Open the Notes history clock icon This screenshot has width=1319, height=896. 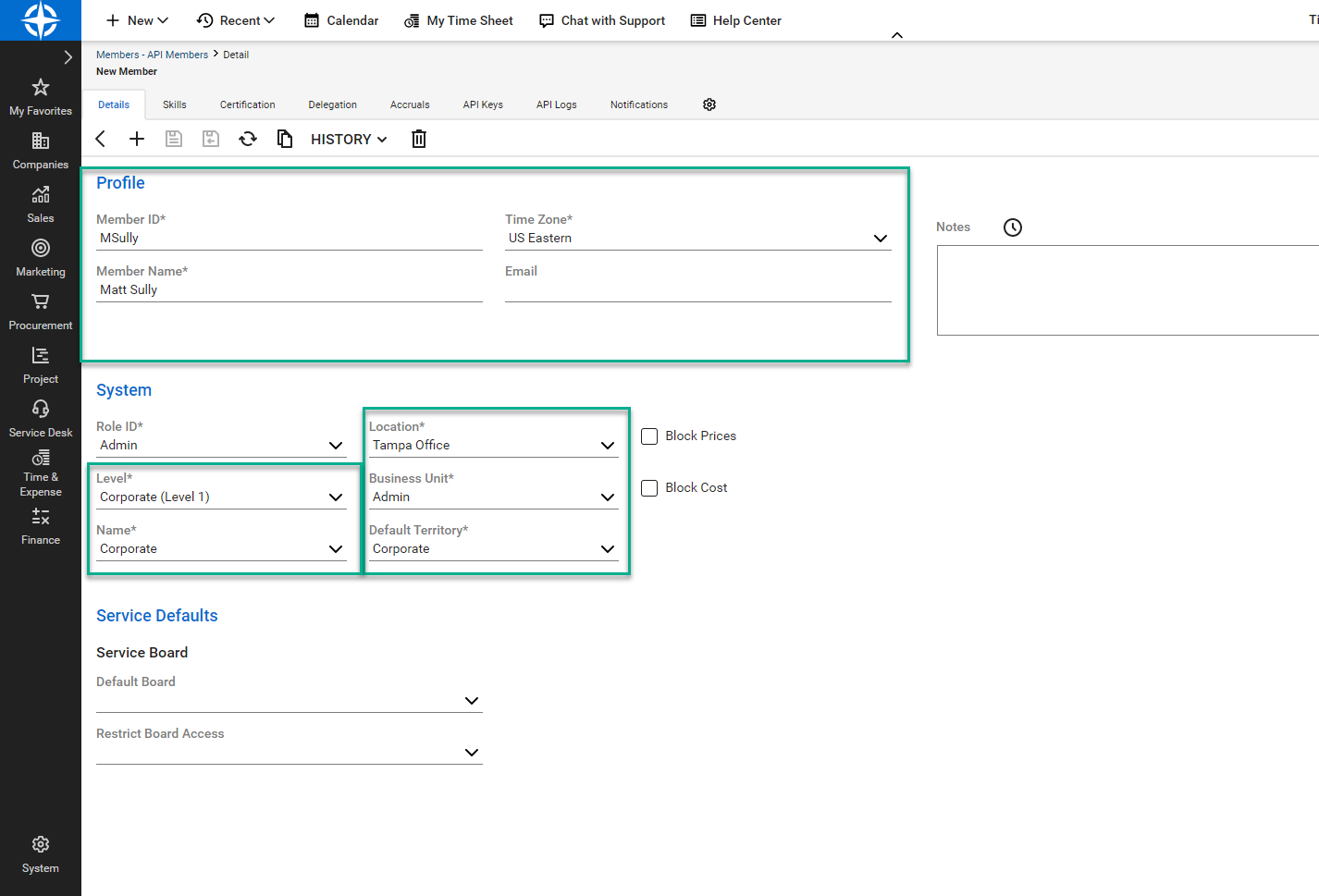coord(1013,227)
